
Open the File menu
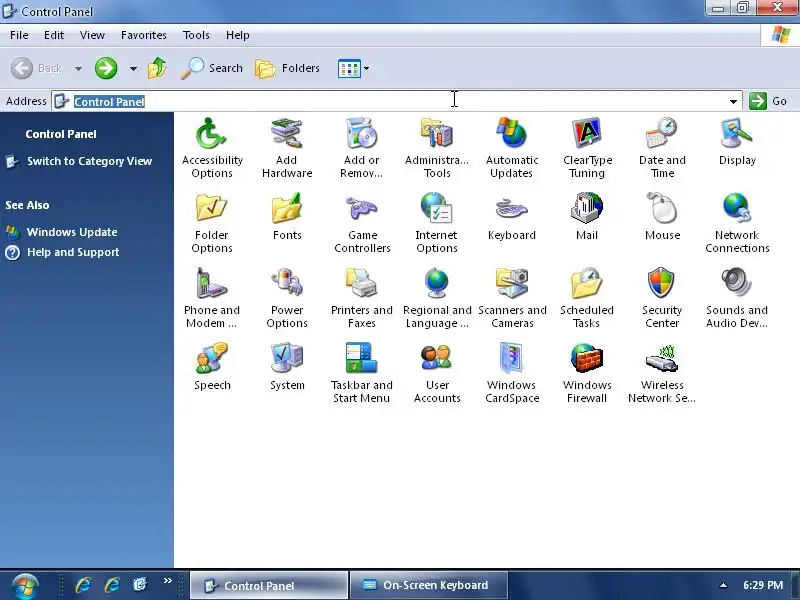click(19, 35)
